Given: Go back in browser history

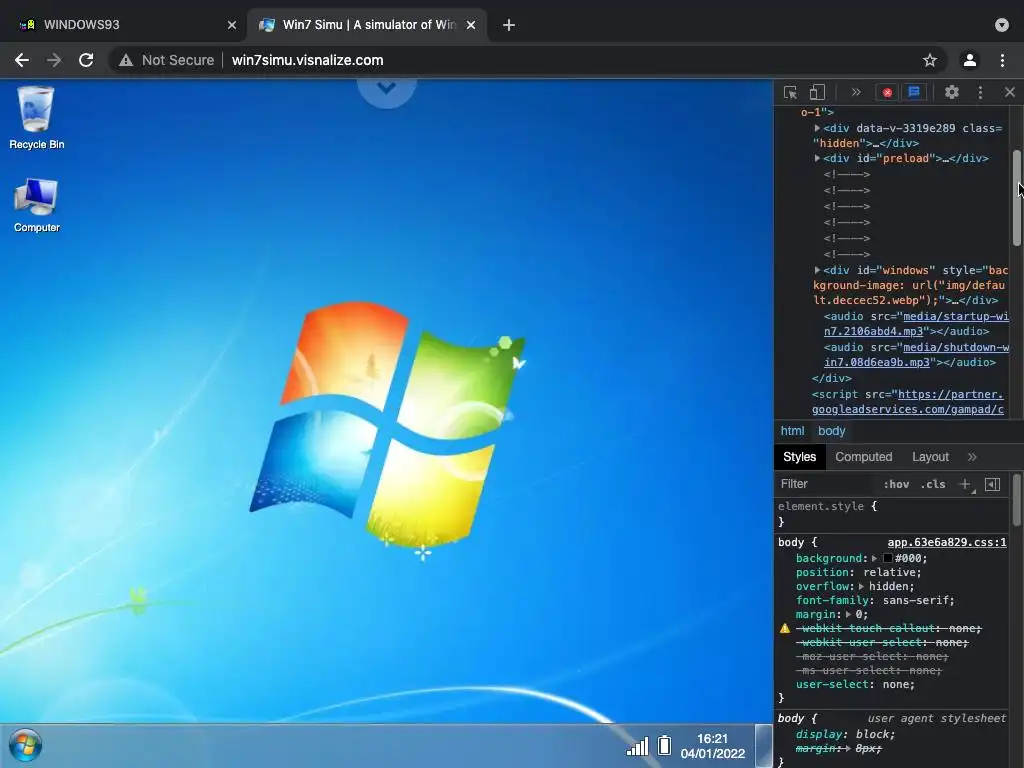Looking at the screenshot, I should click(22, 60).
